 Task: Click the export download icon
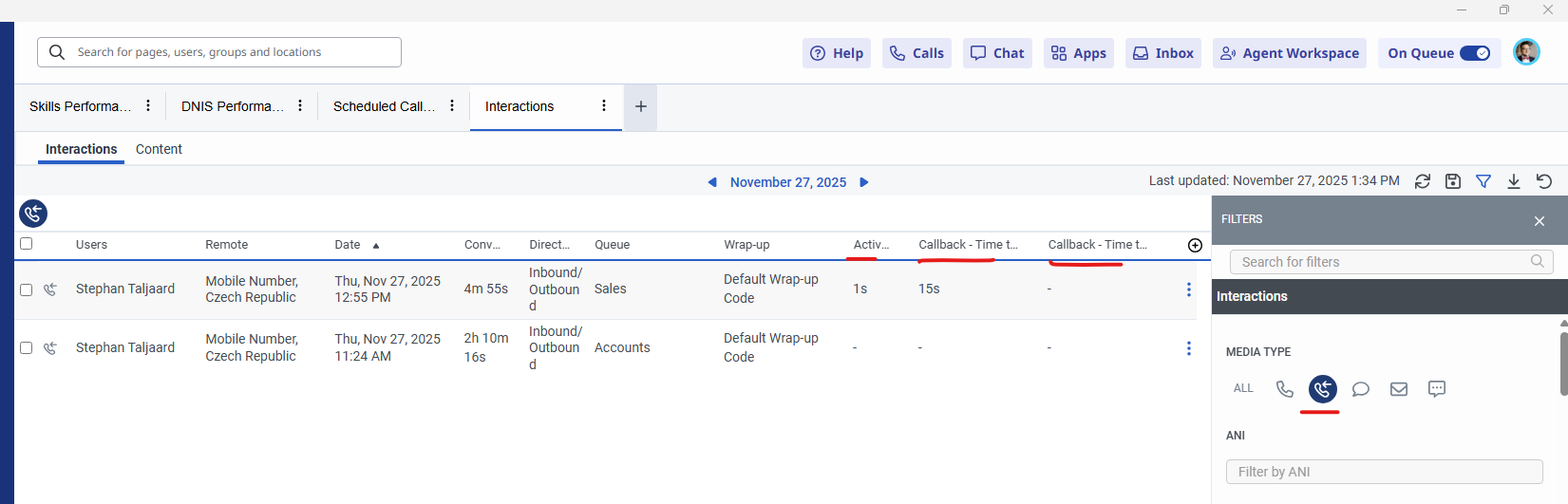[x=1513, y=181]
